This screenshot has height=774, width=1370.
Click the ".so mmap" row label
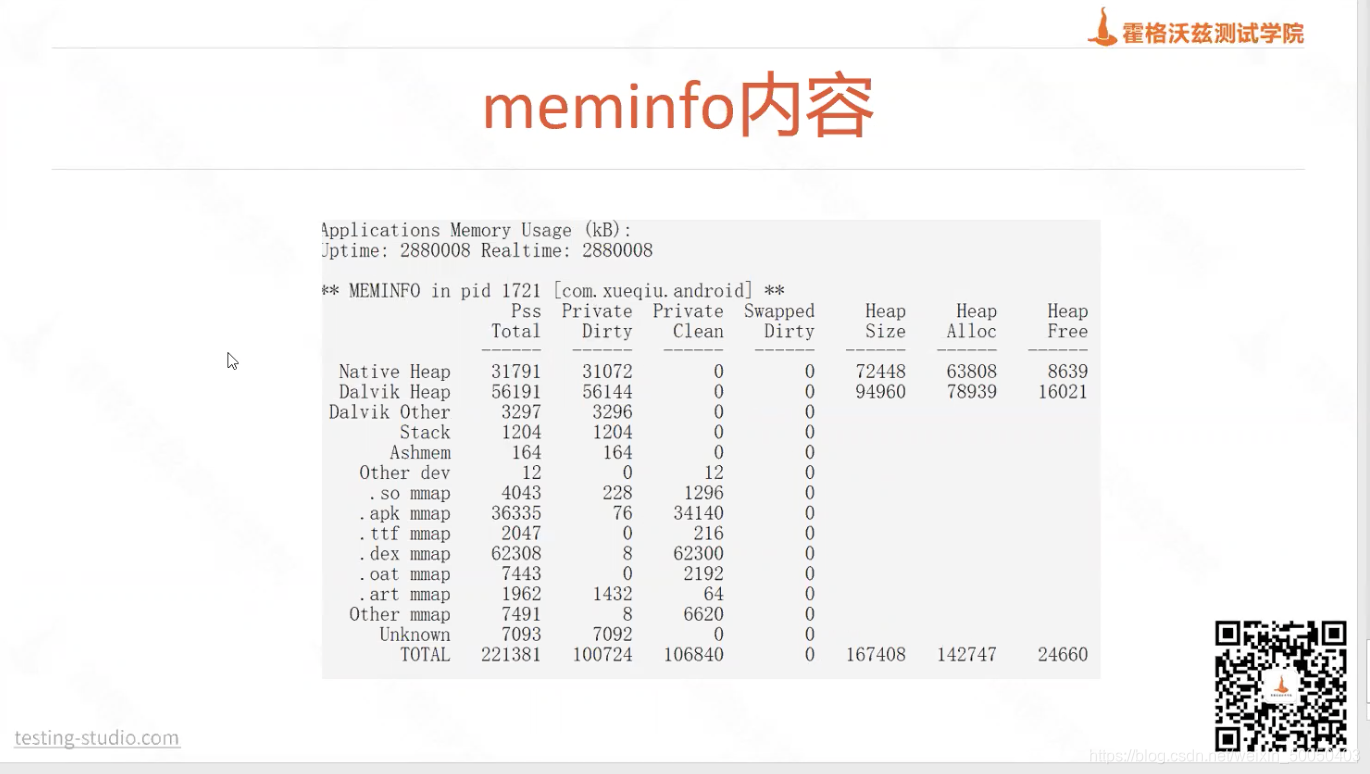pos(410,493)
